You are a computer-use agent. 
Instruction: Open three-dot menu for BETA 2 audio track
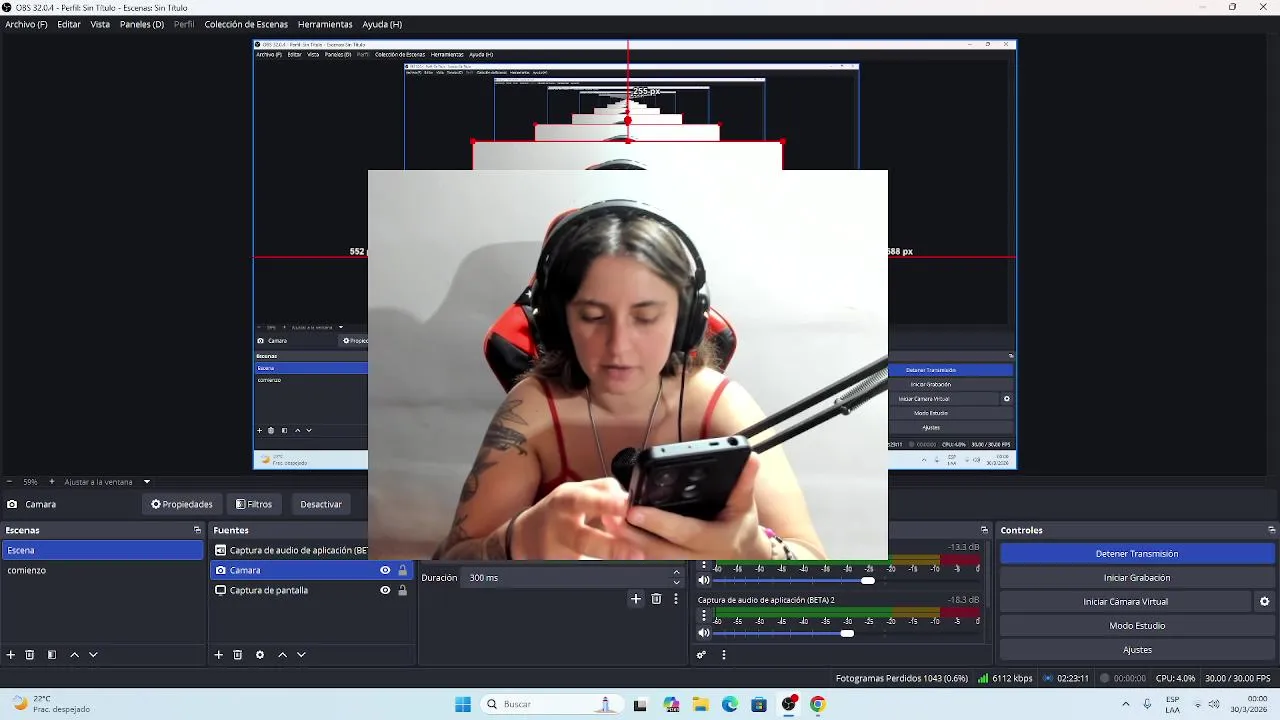click(x=704, y=615)
